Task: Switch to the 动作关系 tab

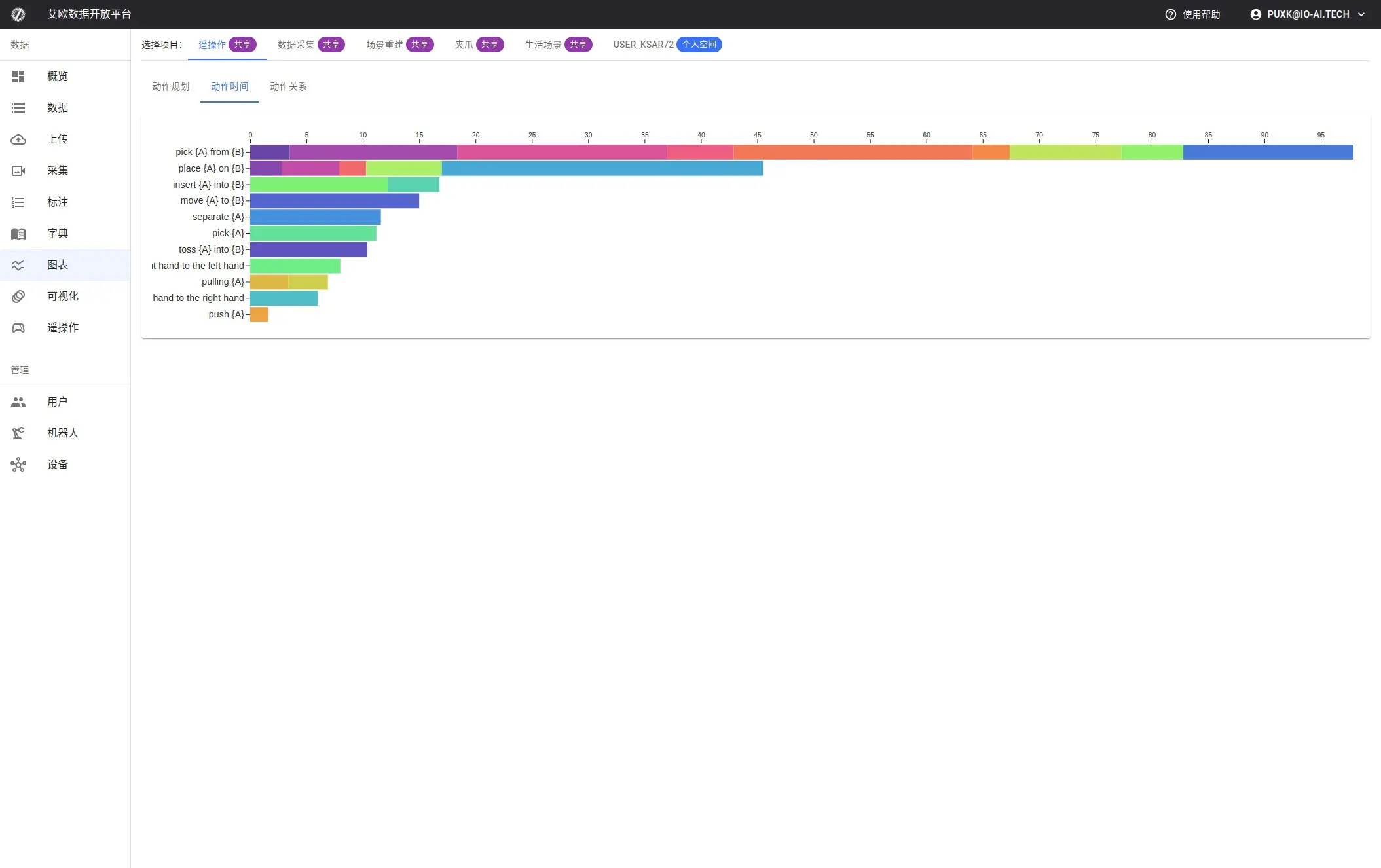Action: [288, 87]
